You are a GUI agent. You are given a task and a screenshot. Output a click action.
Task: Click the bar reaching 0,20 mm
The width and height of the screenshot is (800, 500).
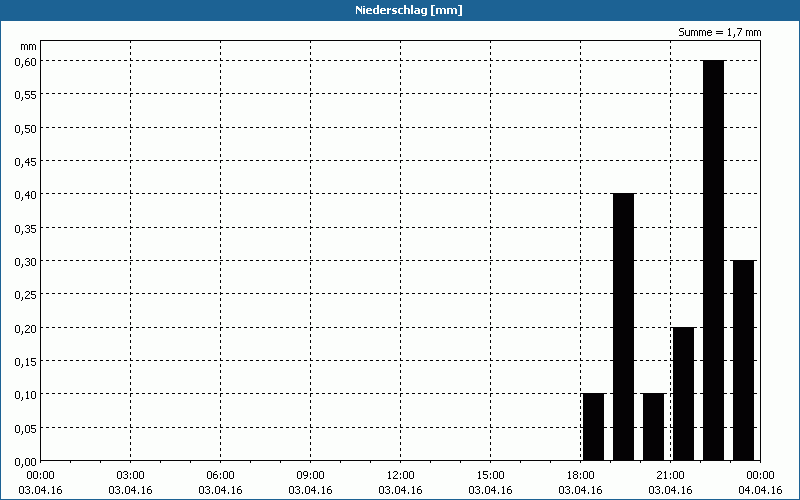tap(684, 394)
